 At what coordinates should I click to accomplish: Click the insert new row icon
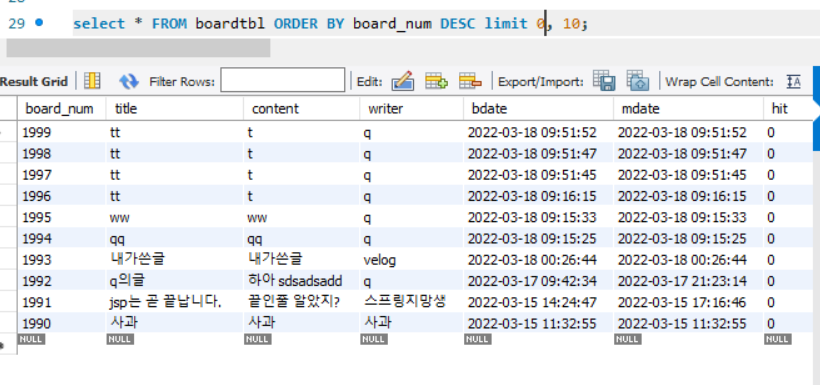pyautogui.click(x=436, y=81)
